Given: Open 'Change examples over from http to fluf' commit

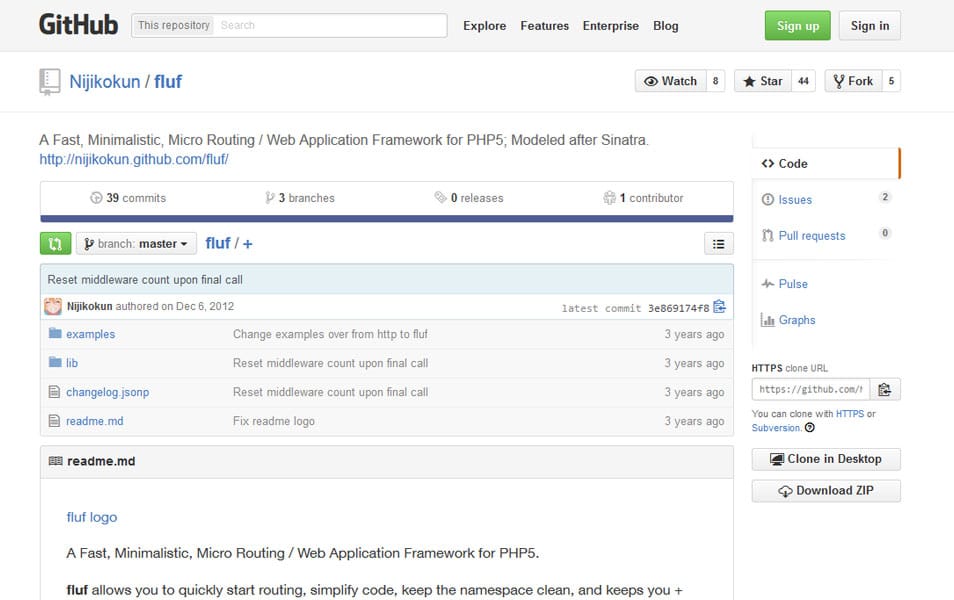Looking at the screenshot, I should tap(330, 334).
